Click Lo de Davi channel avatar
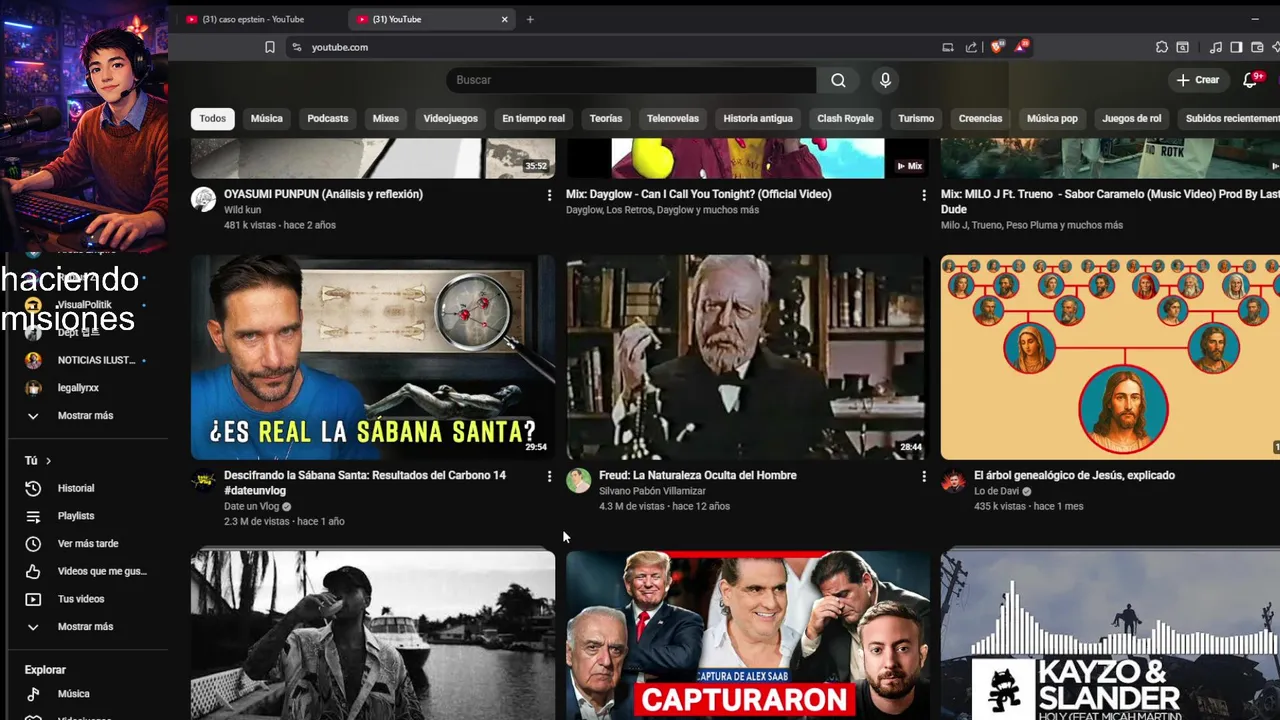This screenshot has height=720, width=1280. (953, 481)
